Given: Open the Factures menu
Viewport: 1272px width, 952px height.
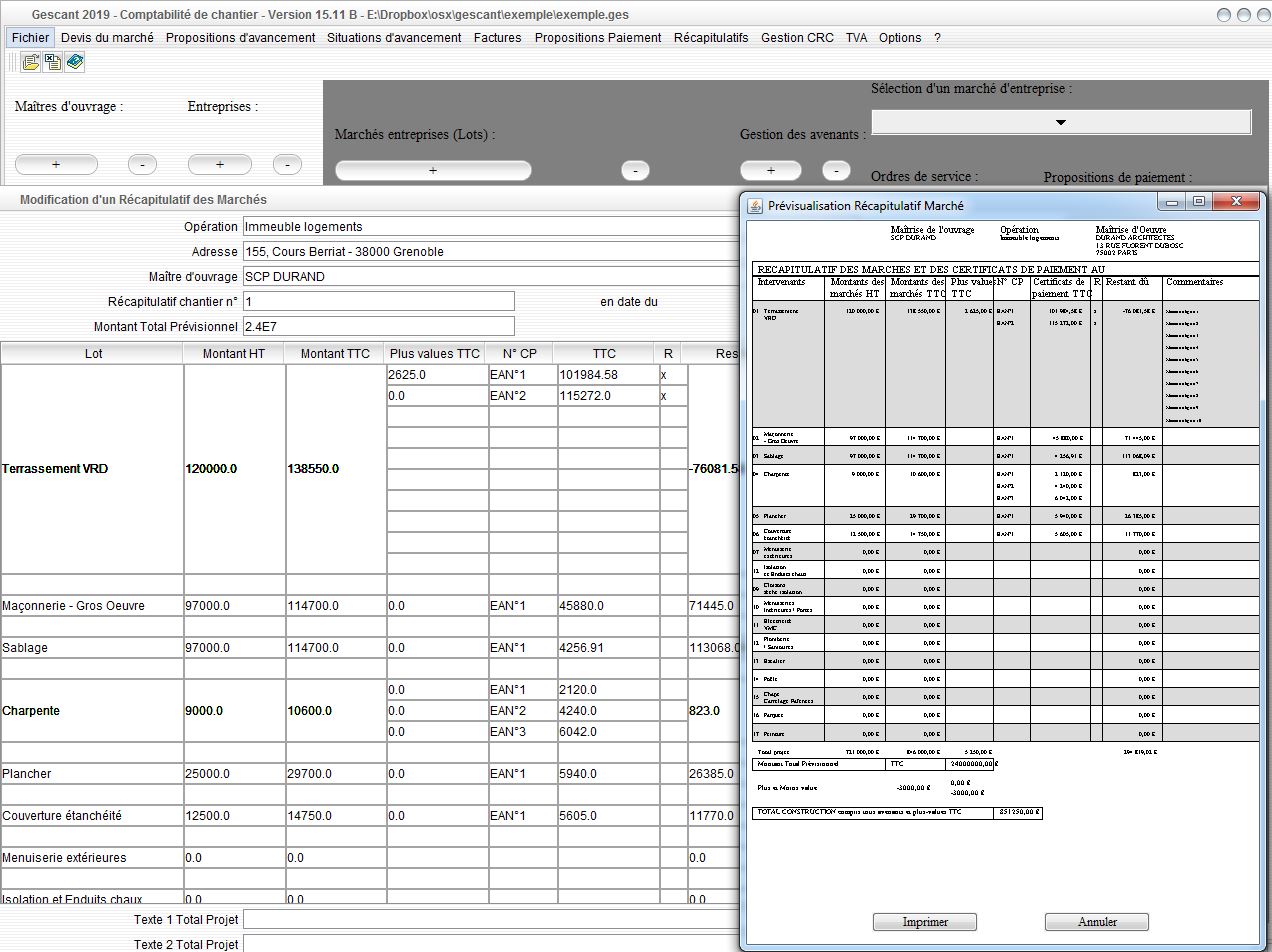Looking at the screenshot, I should [498, 38].
